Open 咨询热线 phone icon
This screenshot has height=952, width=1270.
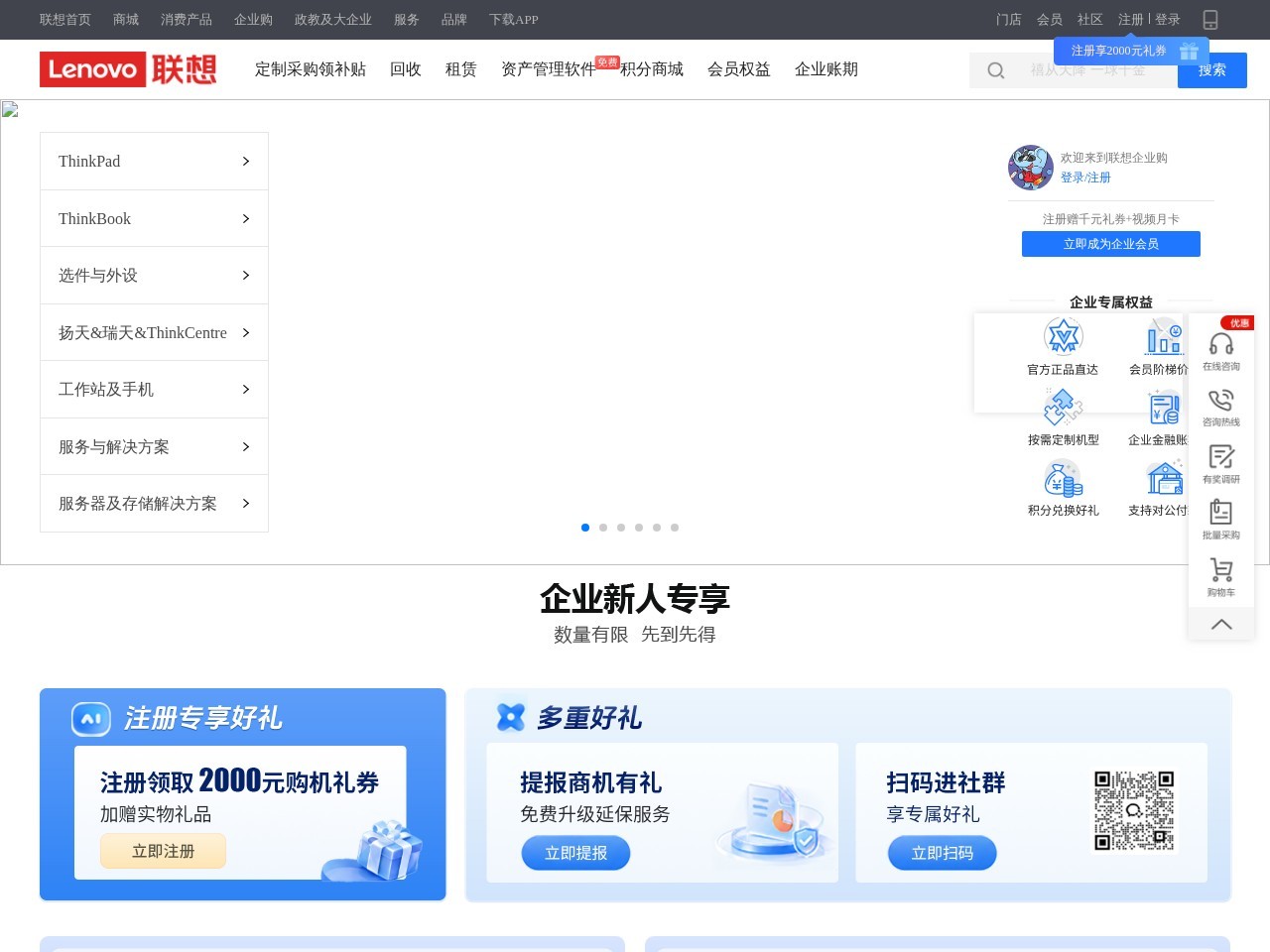1221,400
